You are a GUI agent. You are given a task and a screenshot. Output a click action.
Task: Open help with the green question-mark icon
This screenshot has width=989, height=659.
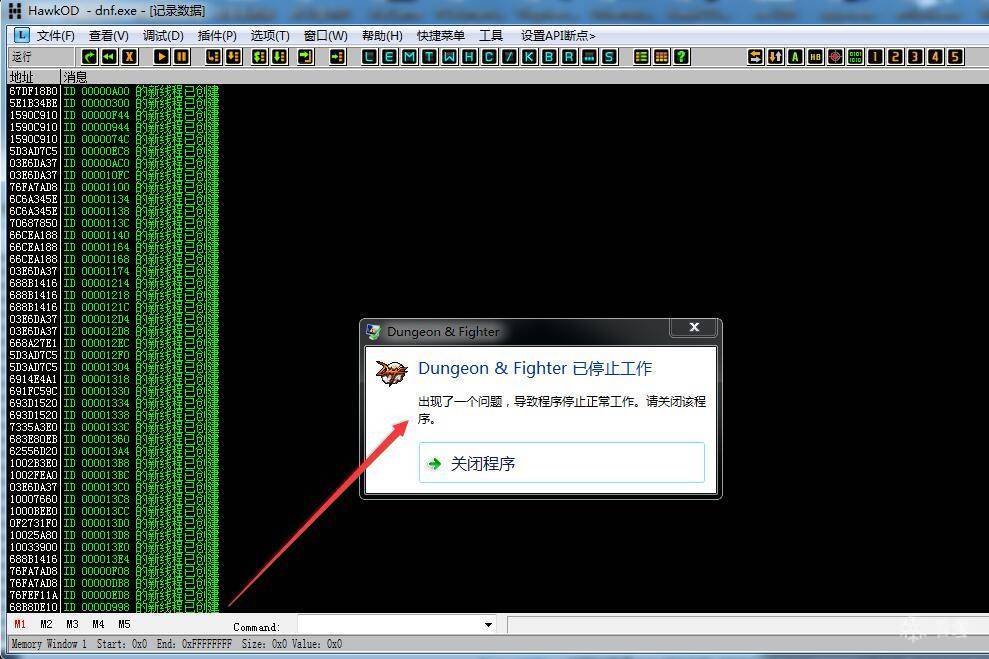click(x=681, y=57)
